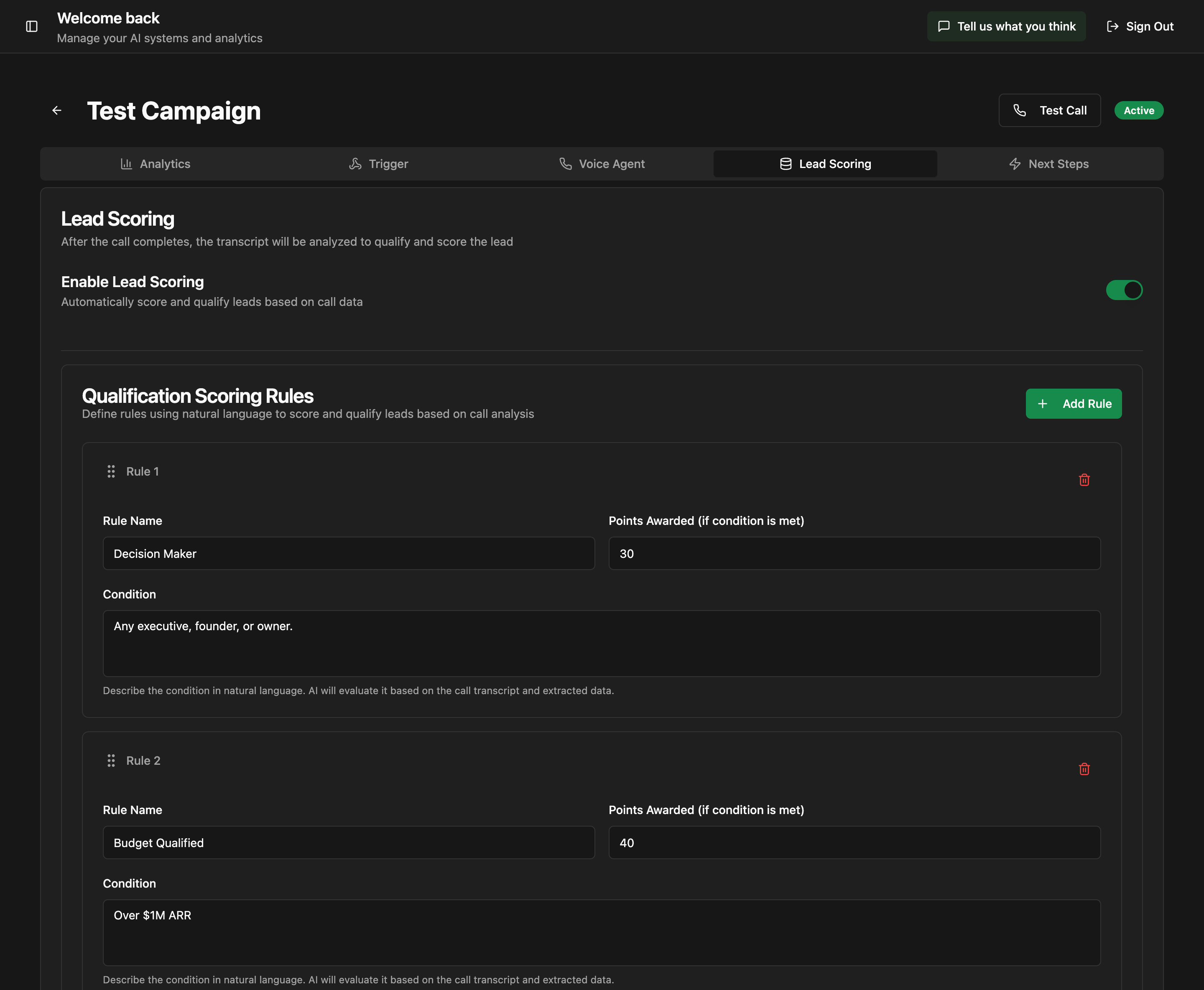Start a Test Call
This screenshot has height=990, width=1204.
tap(1049, 110)
